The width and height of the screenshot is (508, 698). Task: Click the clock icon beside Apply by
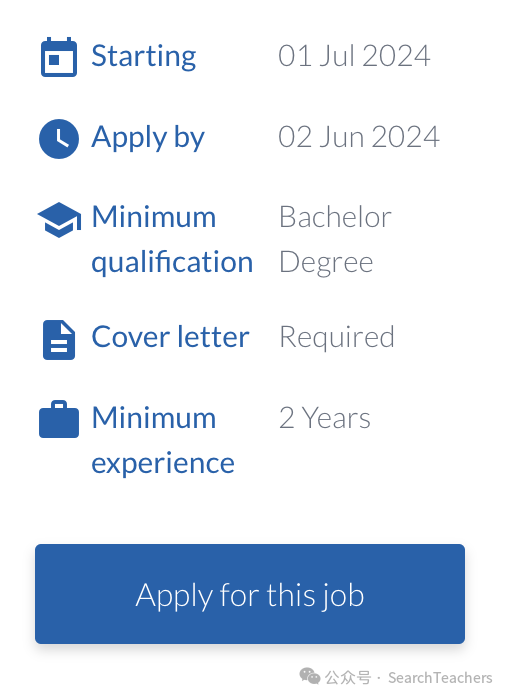point(59,138)
